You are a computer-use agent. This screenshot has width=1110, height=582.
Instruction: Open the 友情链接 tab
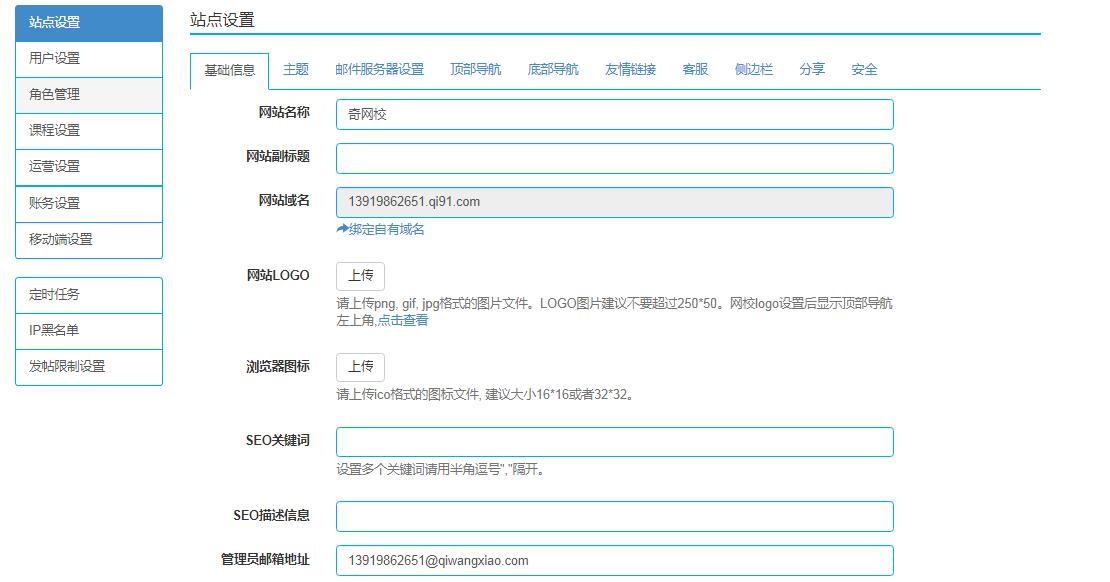(x=630, y=69)
